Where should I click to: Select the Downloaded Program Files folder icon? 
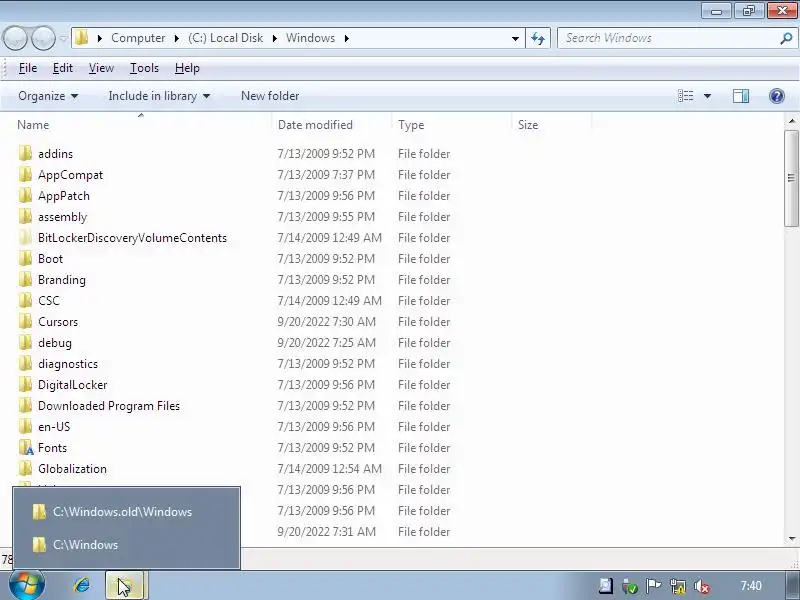click(25, 405)
